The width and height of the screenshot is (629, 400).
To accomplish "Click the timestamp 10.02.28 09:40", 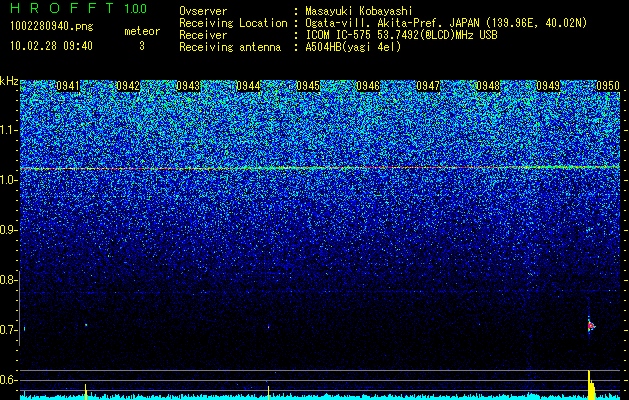I will (52, 46).
